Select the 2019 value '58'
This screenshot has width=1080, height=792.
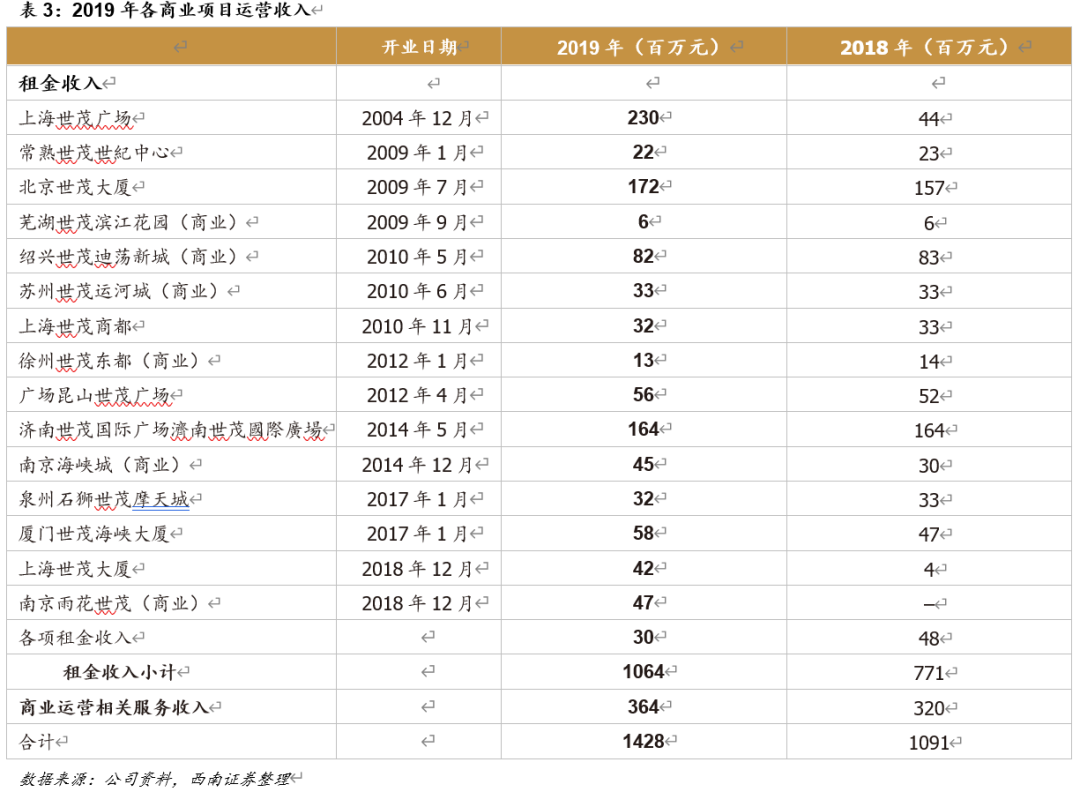(643, 533)
